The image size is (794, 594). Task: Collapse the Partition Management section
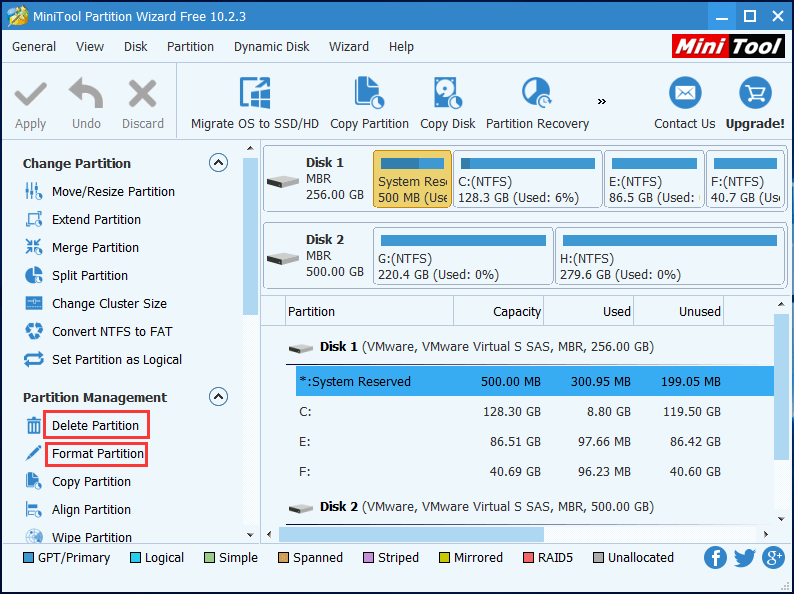218,397
